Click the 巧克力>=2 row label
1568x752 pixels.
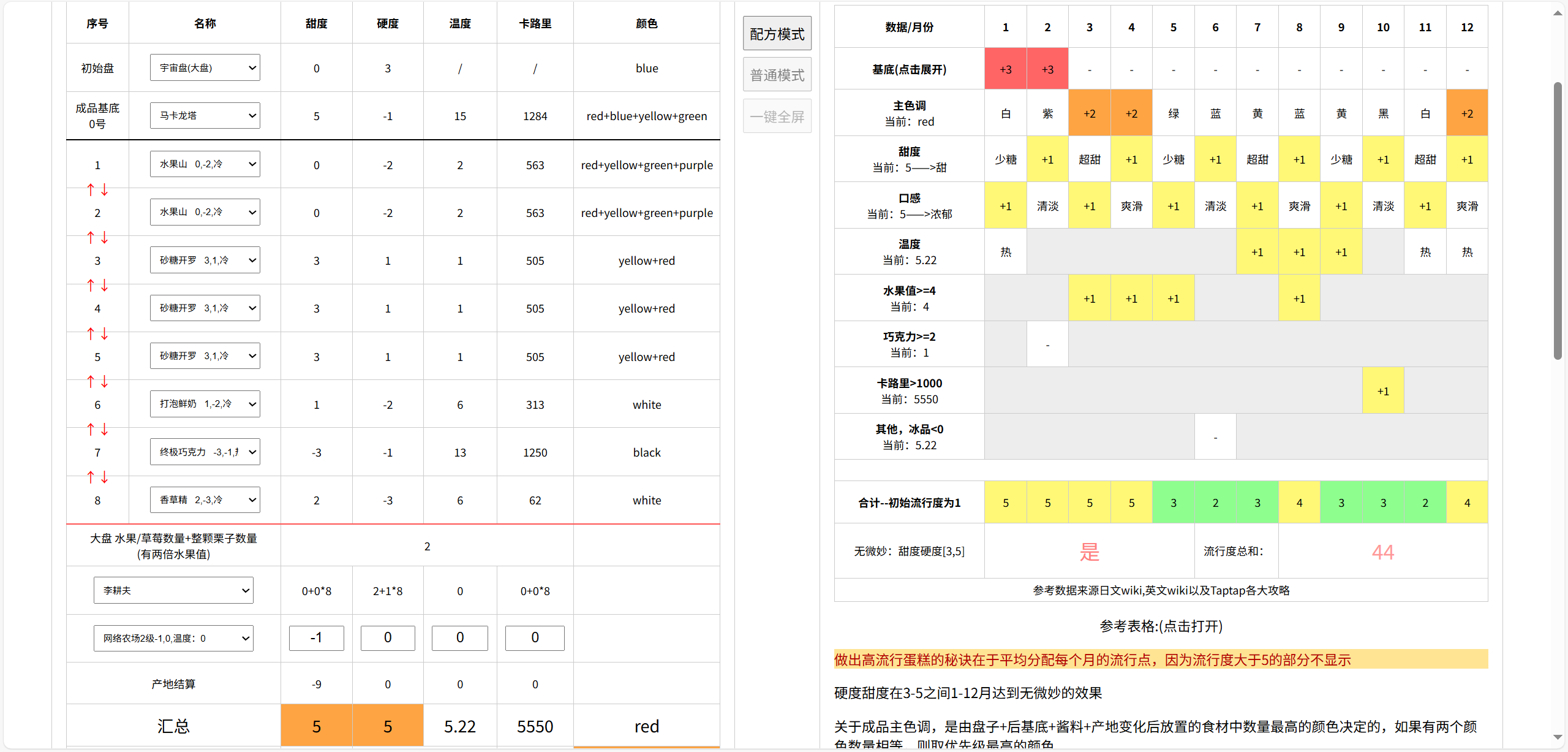click(x=909, y=344)
